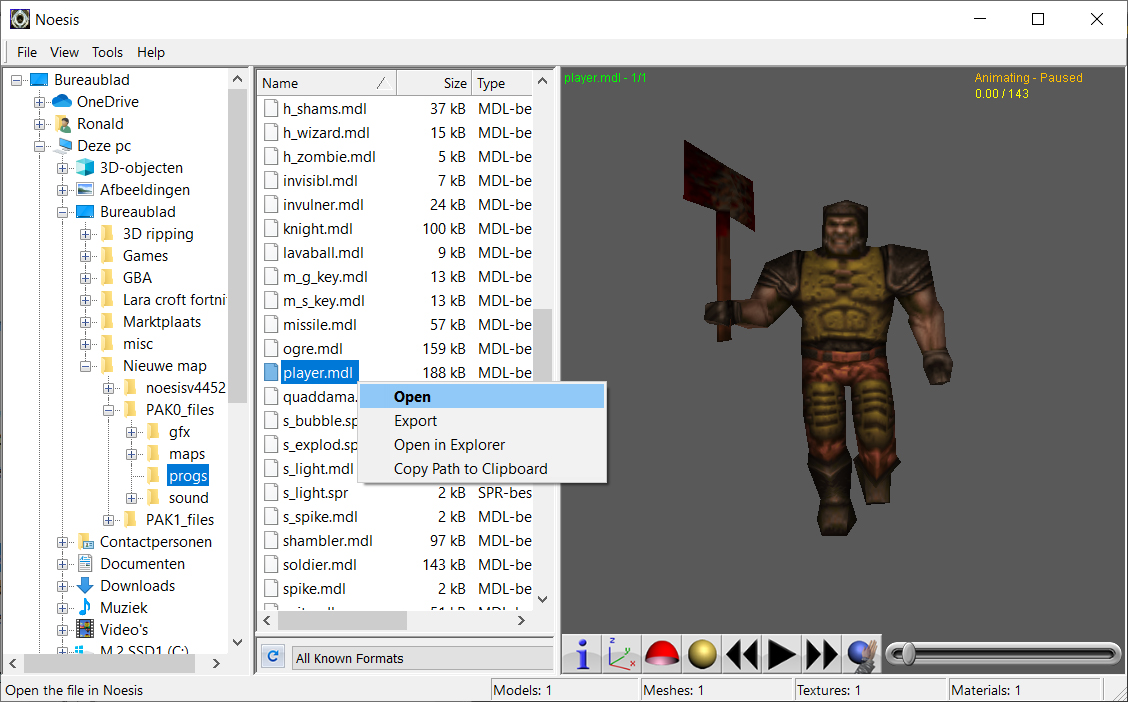Open the All Known Formats format dropdown
Screen dimensions: 1128x702
point(422,657)
